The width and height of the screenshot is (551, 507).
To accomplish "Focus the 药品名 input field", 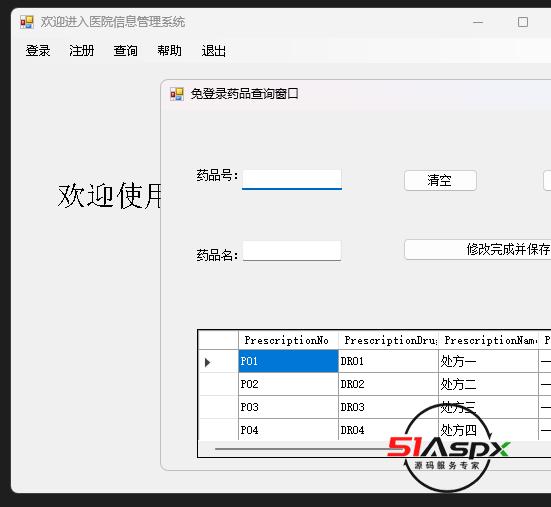I will point(292,251).
